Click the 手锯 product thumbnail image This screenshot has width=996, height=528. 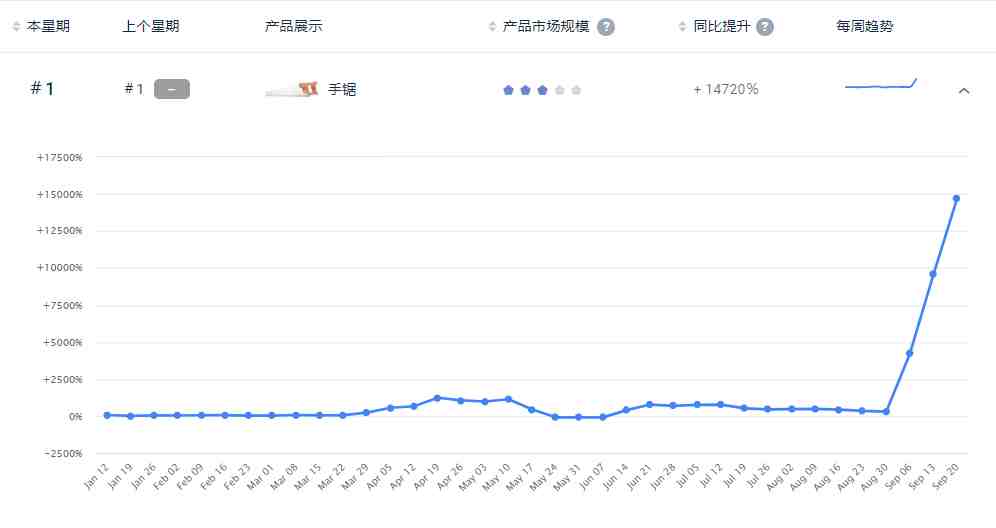point(292,90)
